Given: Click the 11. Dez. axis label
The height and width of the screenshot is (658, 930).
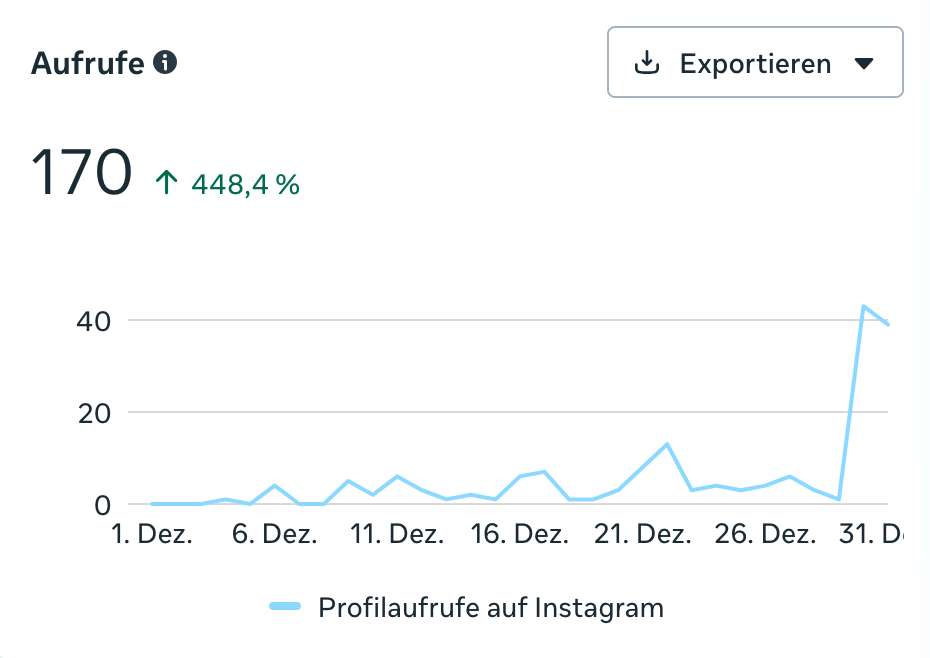Looking at the screenshot, I should 398,534.
